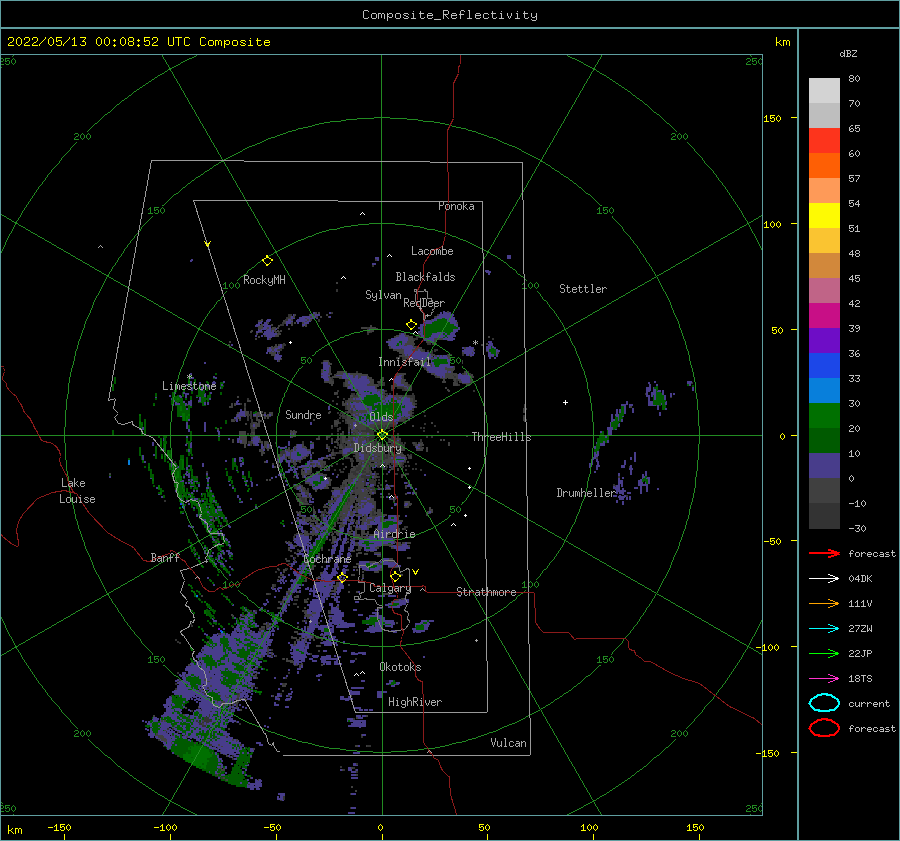The width and height of the screenshot is (900, 841).
Task: Click the Drumheller town label
Action: click(586, 493)
